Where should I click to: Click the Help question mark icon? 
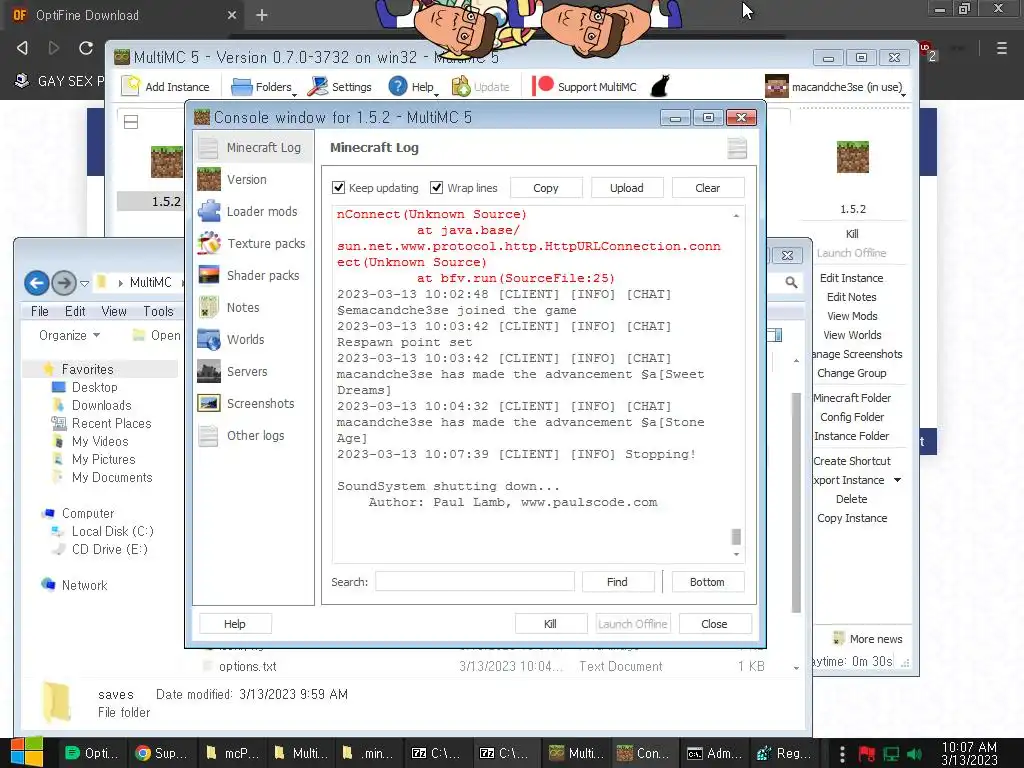tap(398, 86)
